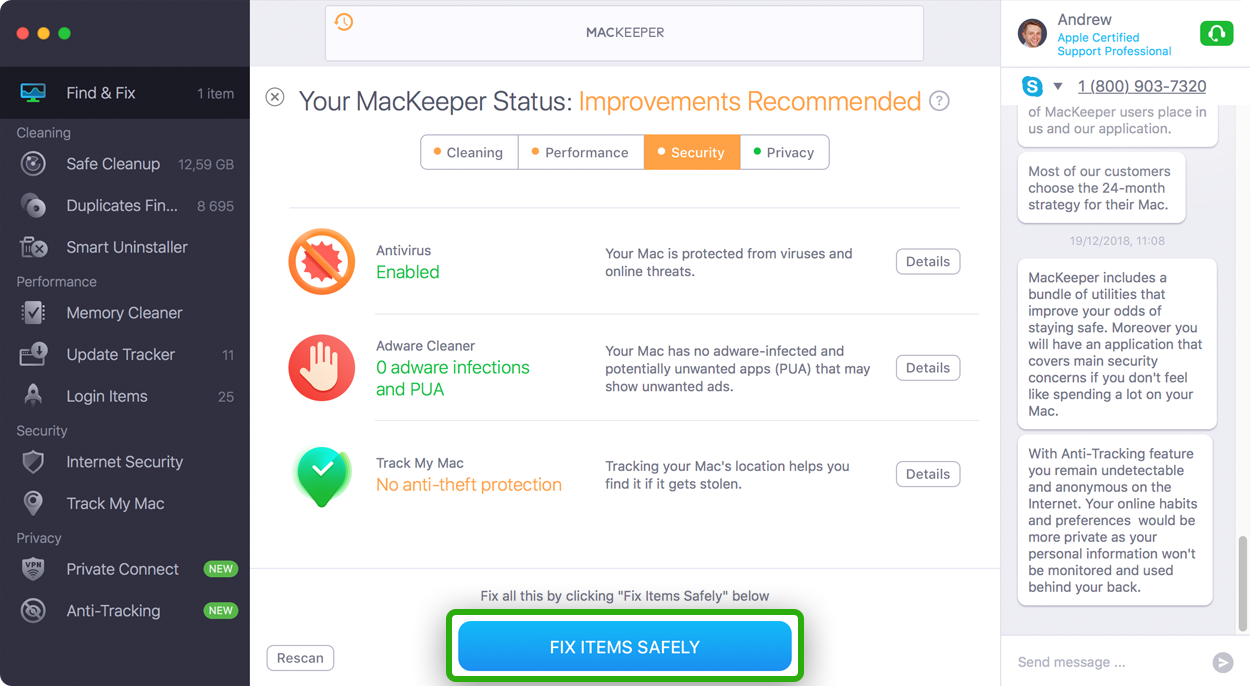The width and height of the screenshot is (1250, 686).
Task: Click the question mark help icon
Action: coord(939,101)
